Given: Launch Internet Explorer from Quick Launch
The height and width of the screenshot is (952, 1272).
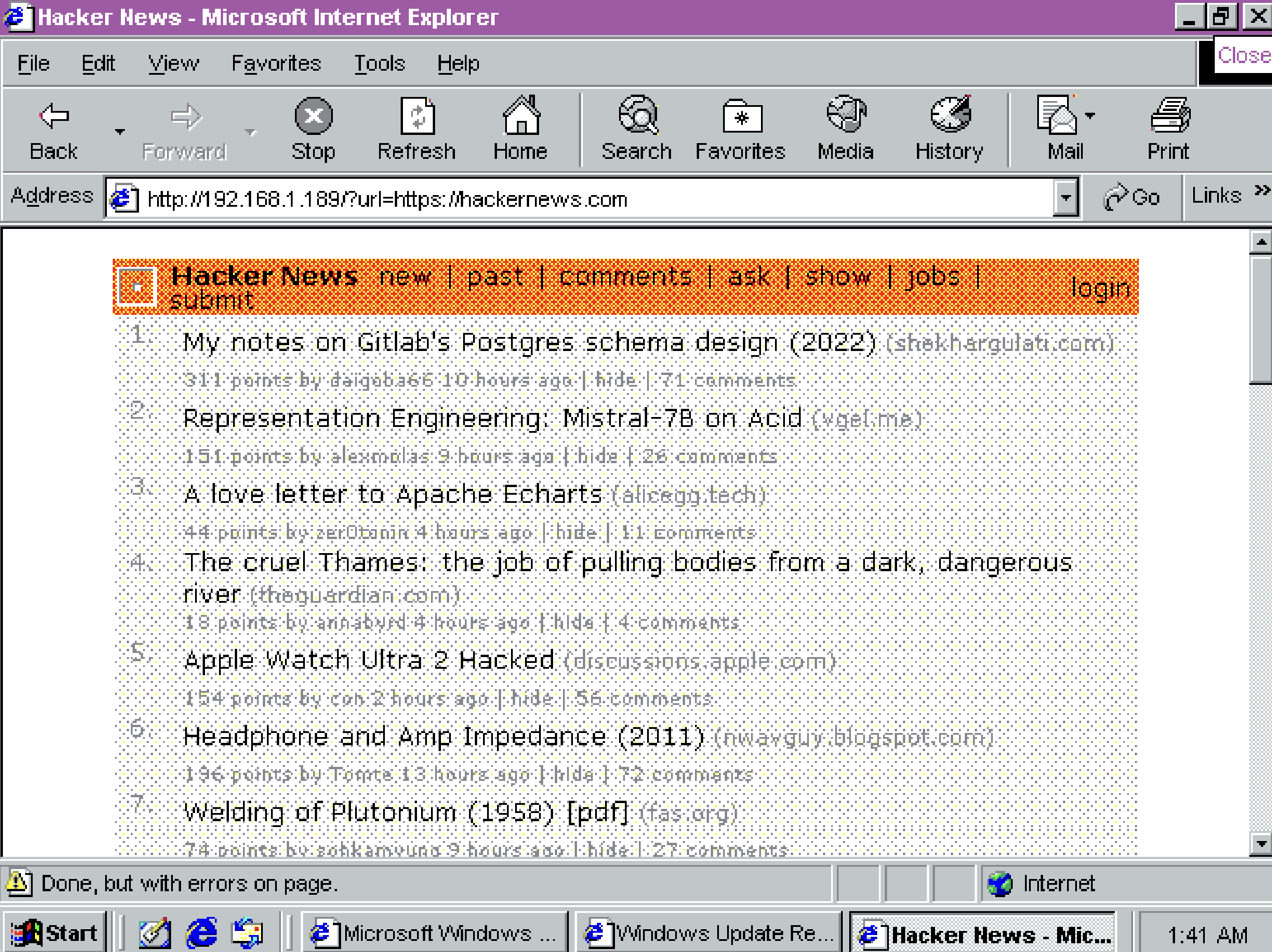Looking at the screenshot, I should coord(201,932).
